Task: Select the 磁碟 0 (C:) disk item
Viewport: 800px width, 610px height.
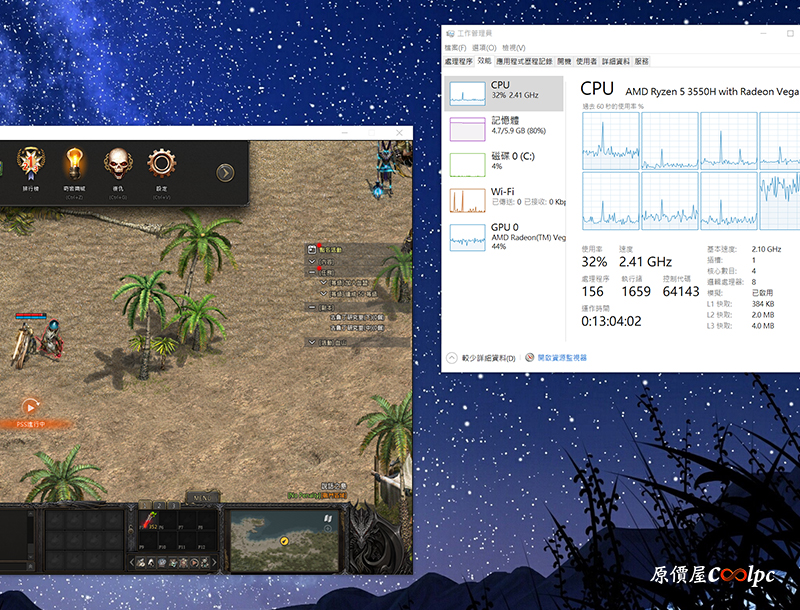Action: [x=504, y=164]
